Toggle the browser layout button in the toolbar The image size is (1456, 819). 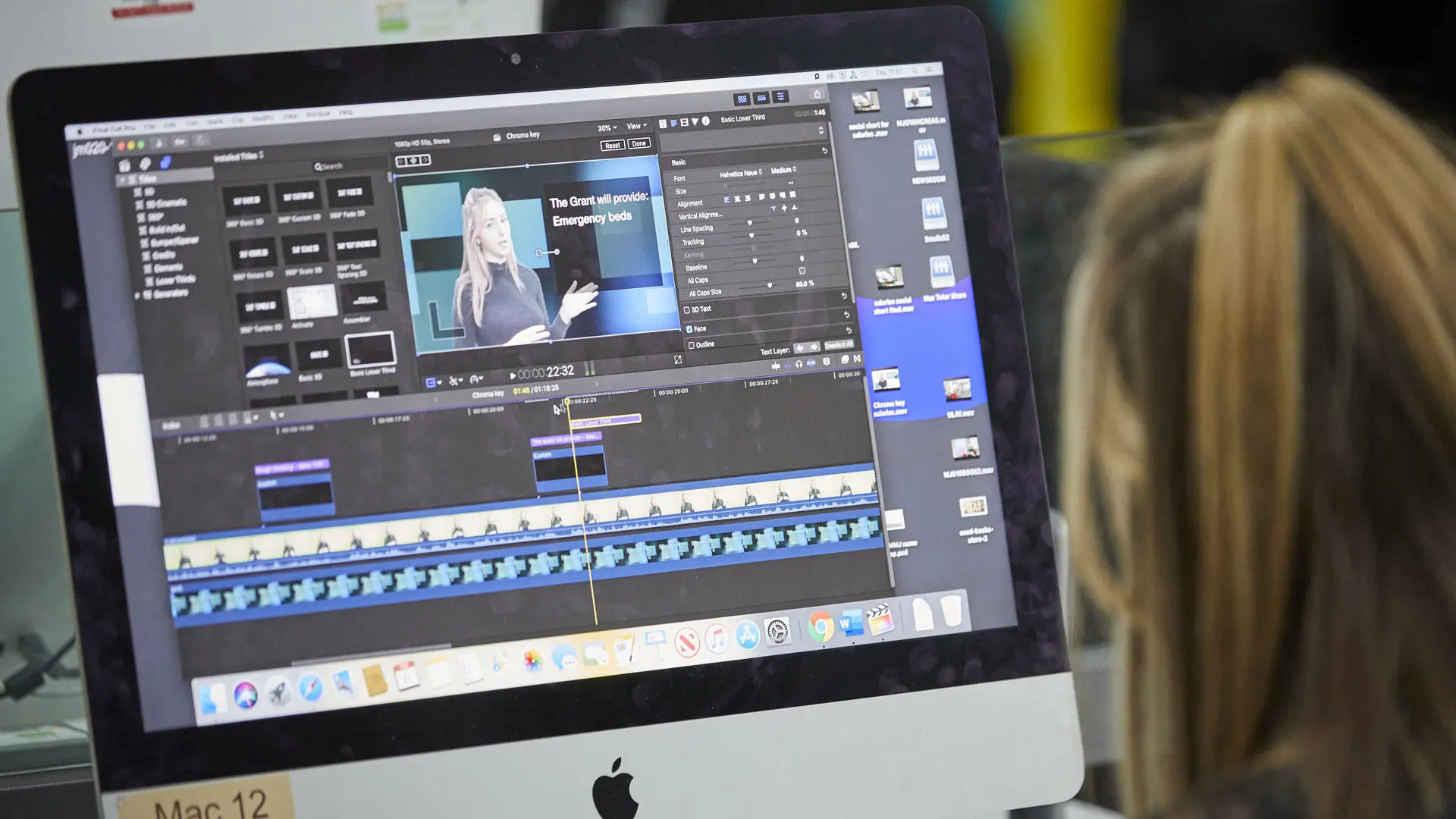click(x=742, y=99)
